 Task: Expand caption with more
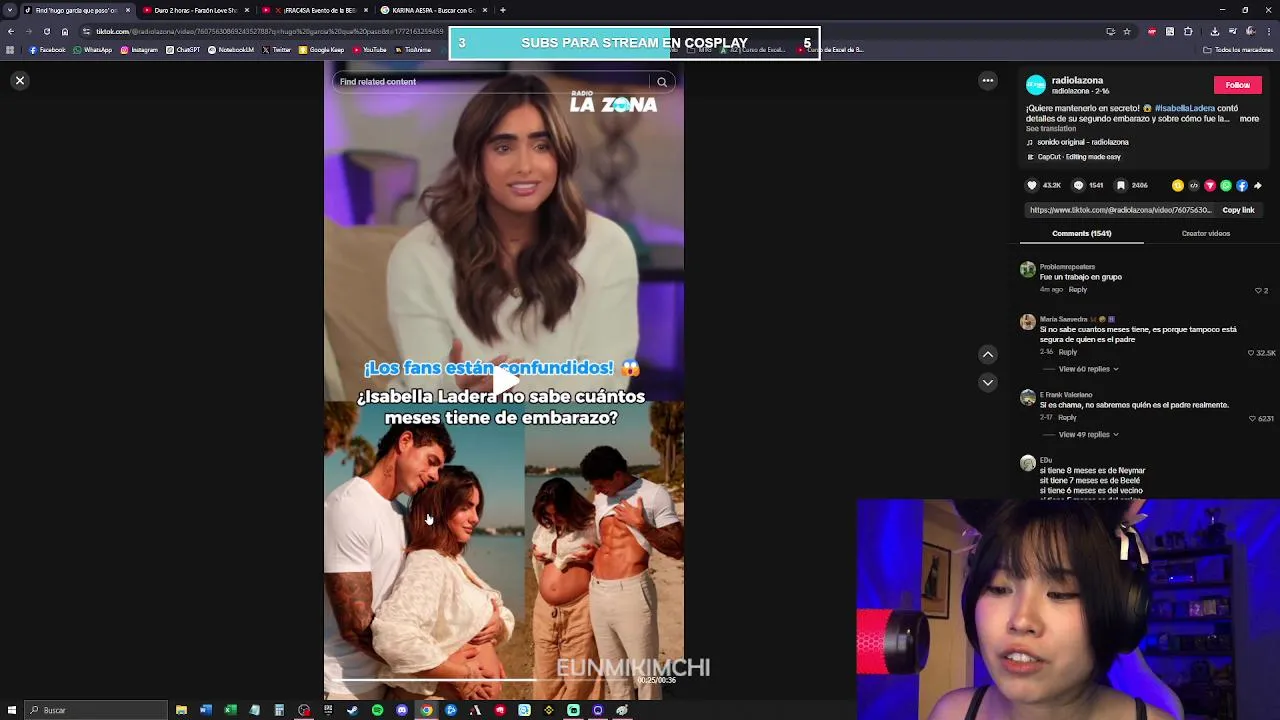[1249, 119]
